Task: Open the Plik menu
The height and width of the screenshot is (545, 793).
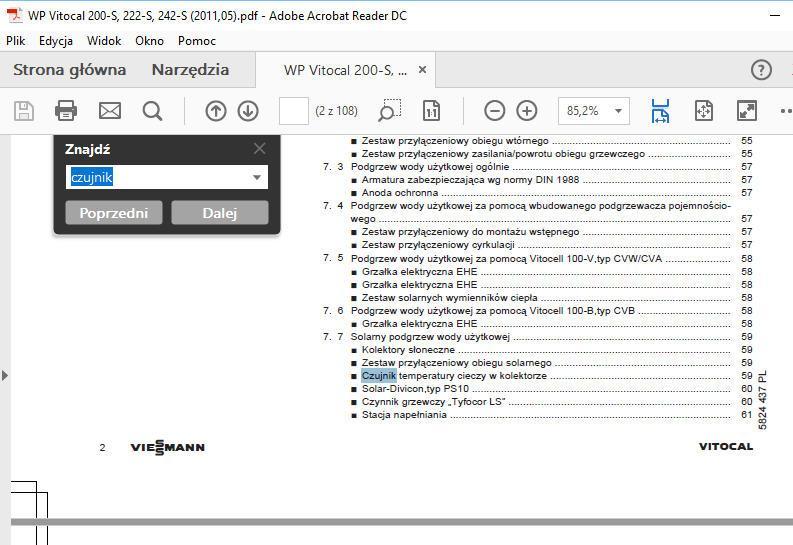Action: [16, 41]
